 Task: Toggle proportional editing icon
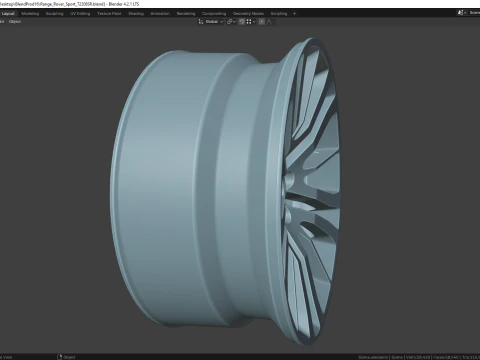262,22
